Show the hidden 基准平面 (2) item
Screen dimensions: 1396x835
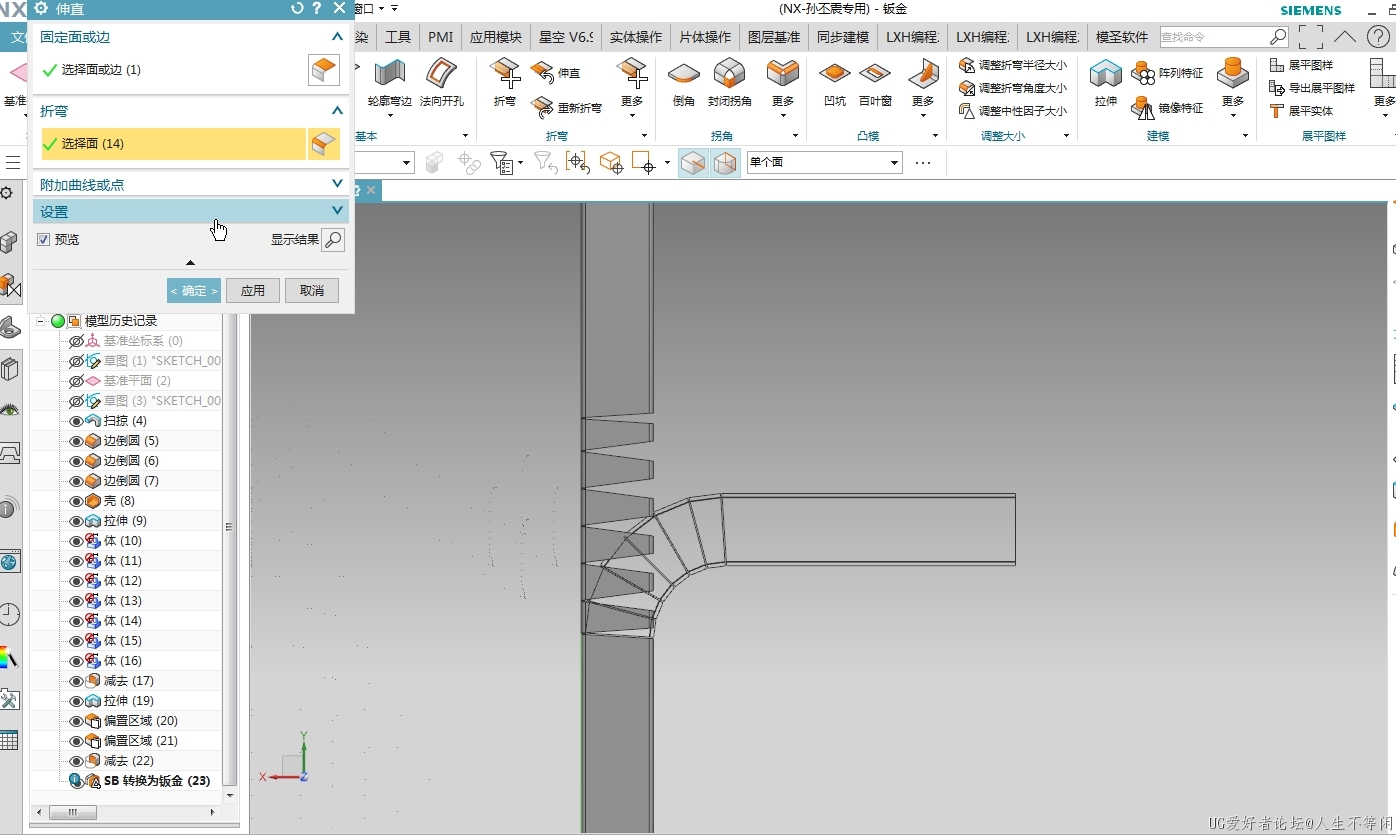click(x=76, y=381)
